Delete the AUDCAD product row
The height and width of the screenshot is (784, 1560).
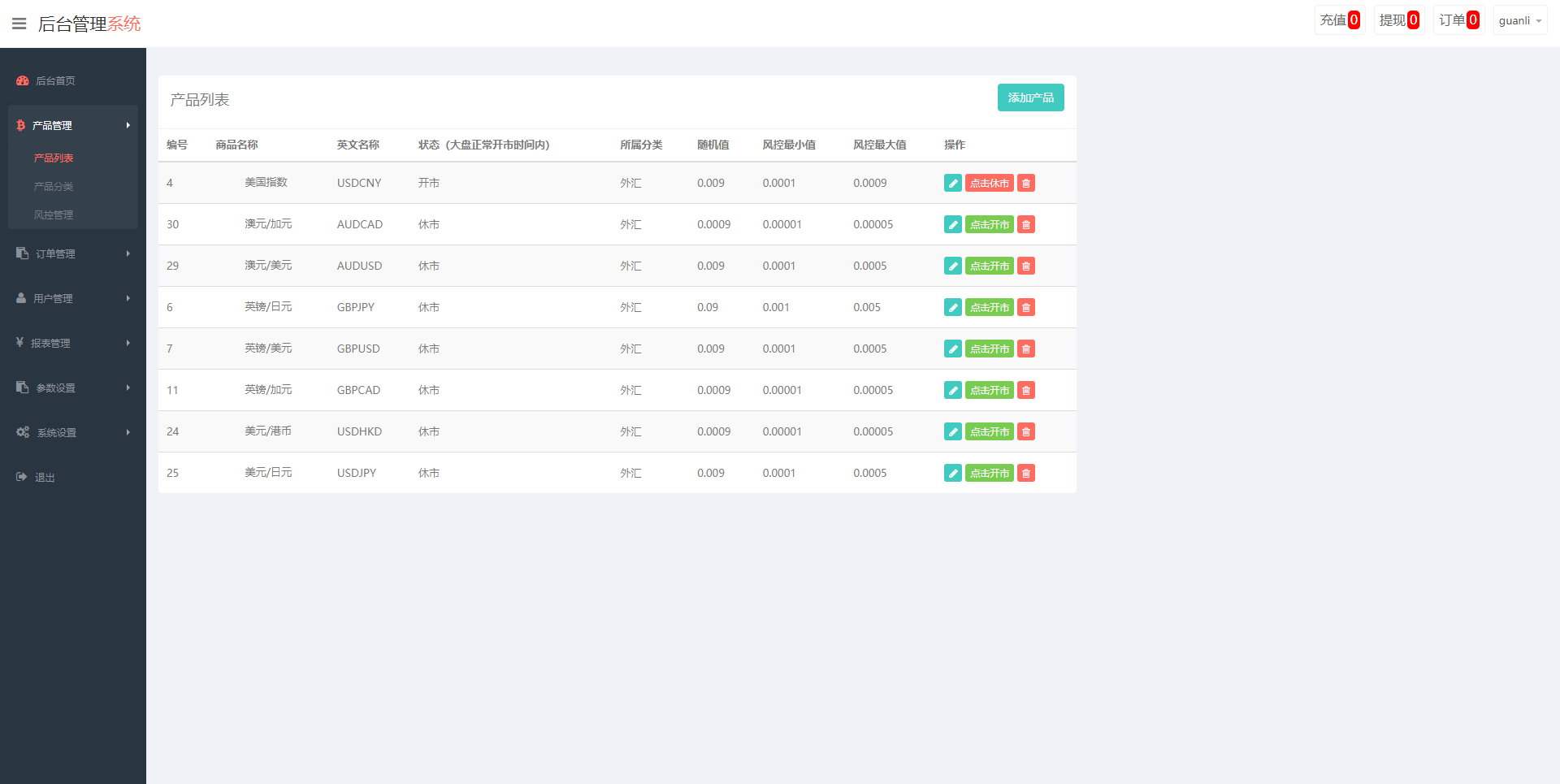(x=1026, y=225)
